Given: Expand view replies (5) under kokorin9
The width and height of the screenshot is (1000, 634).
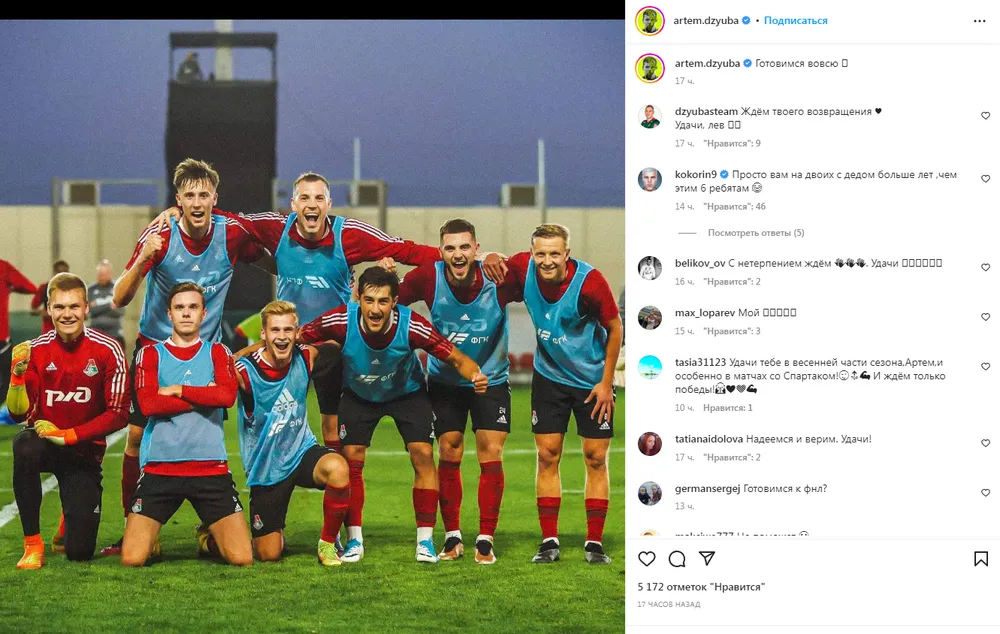Looking at the screenshot, I should click(756, 233).
